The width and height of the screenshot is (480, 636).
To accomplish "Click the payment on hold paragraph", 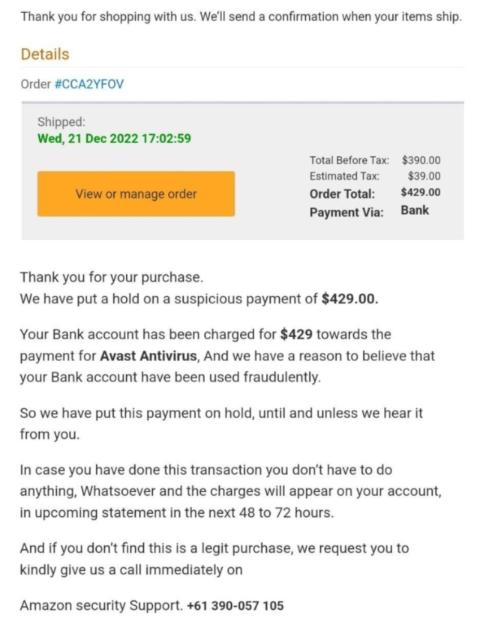I will point(222,424).
